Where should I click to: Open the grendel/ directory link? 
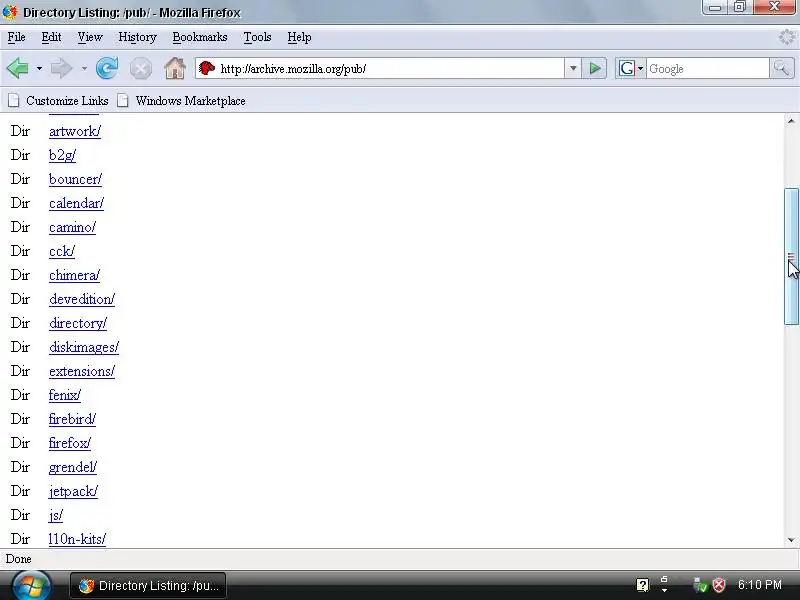(73, 467)
